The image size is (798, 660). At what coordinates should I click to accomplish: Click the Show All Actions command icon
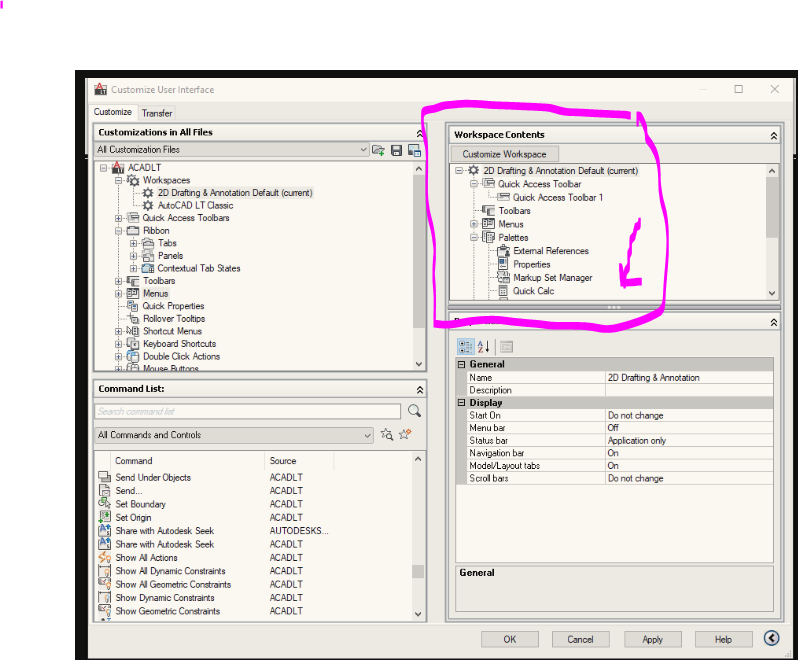pyautogui.click(x=104, y=557)
